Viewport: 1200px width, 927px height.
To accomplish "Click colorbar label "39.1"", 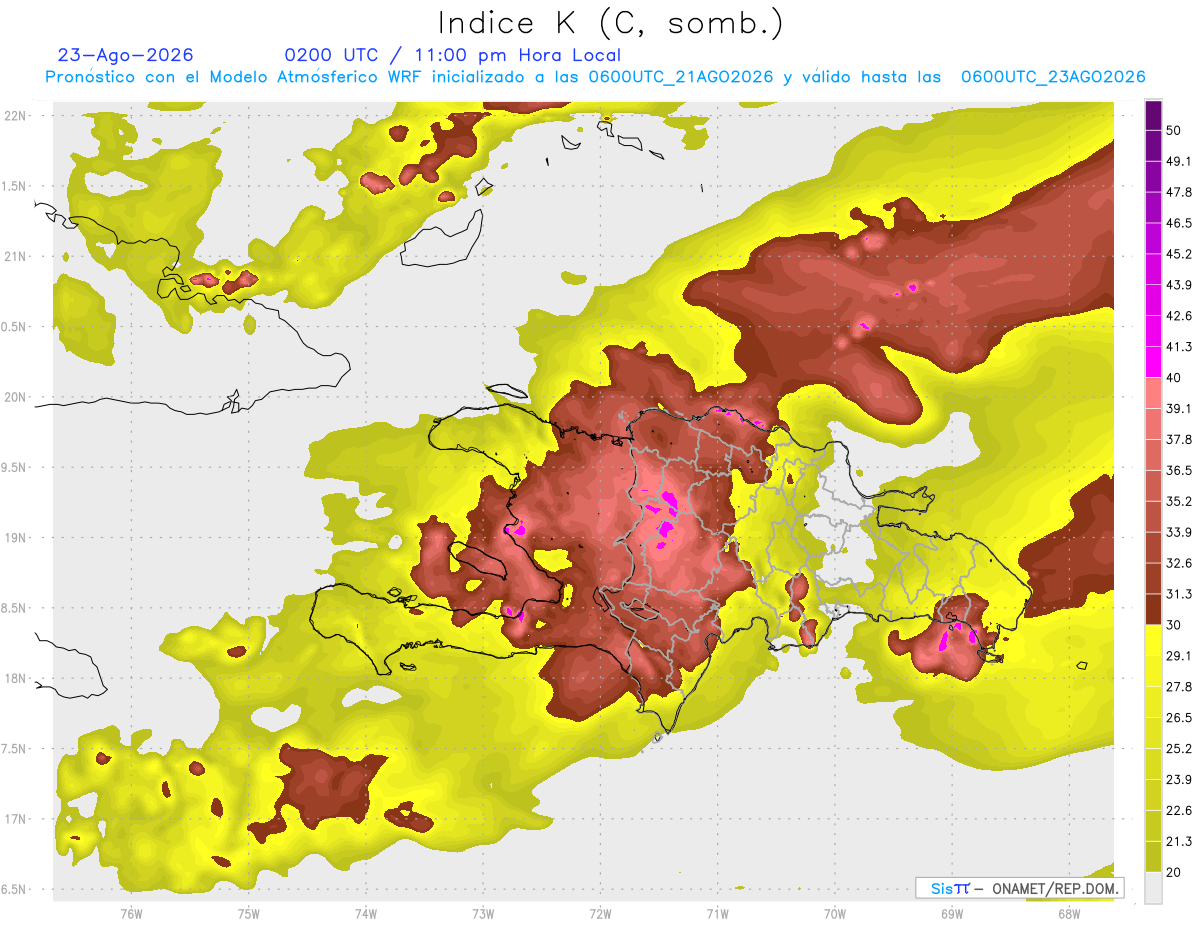I will 1179,408.
